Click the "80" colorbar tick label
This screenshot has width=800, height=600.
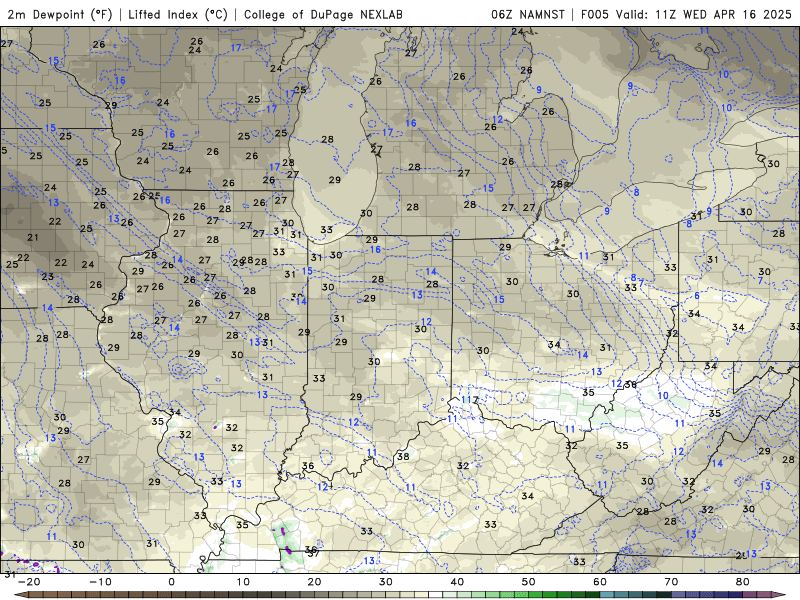pos(743,582)
